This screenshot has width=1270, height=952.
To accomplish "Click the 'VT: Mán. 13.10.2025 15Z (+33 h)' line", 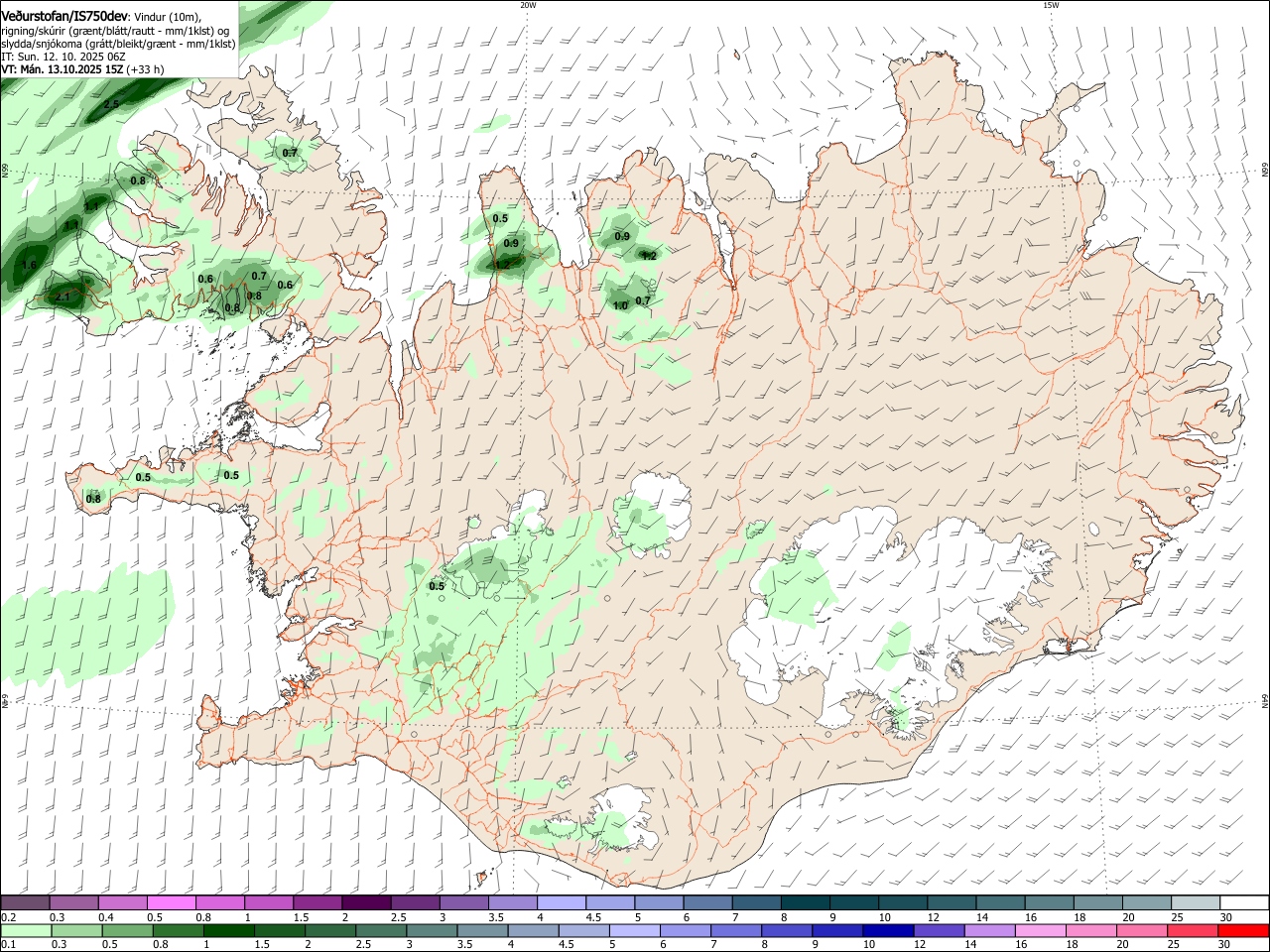I will click(82, 69).
